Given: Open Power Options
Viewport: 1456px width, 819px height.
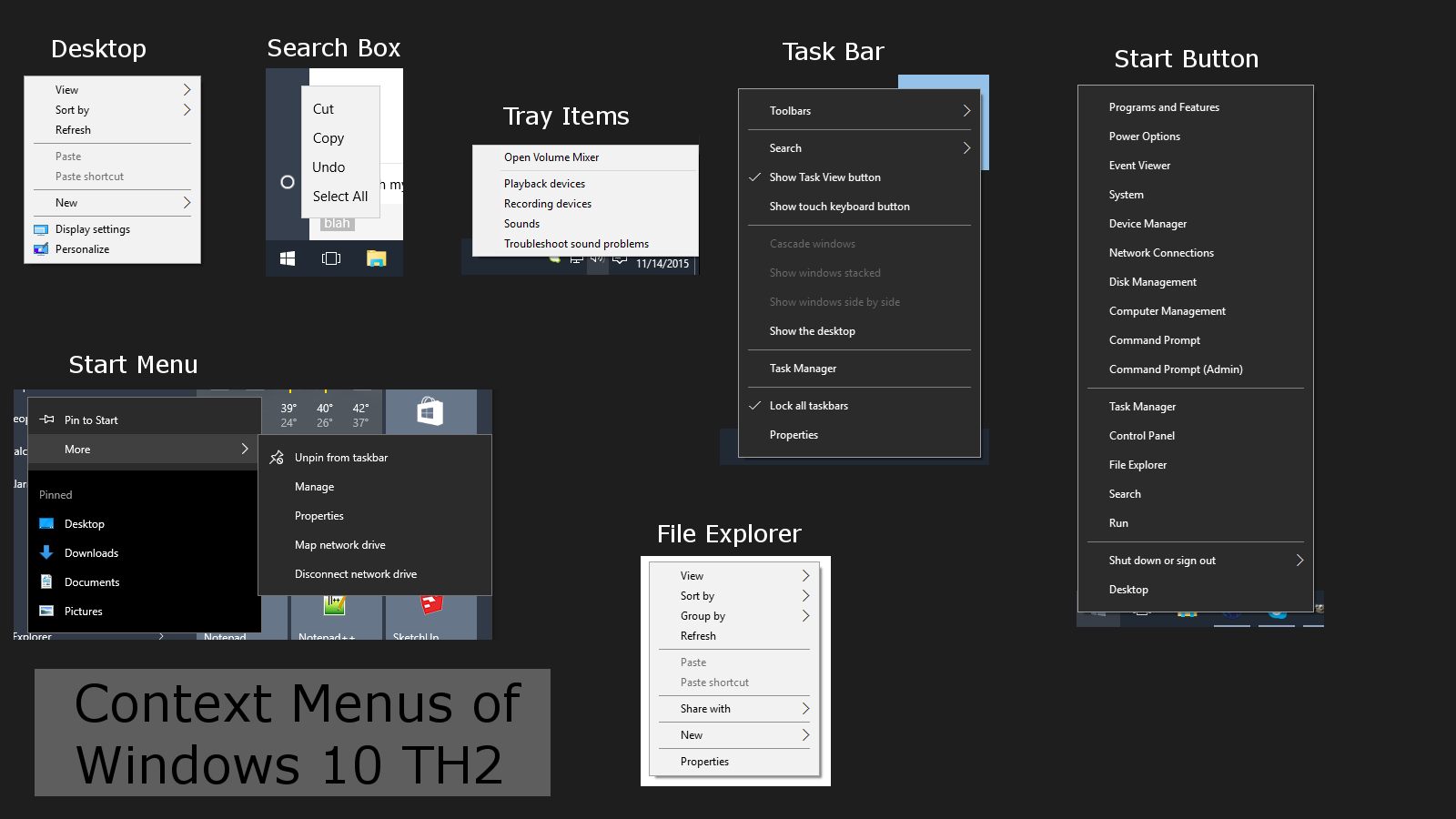Looking at the screenshot, I should (1145, 136).
